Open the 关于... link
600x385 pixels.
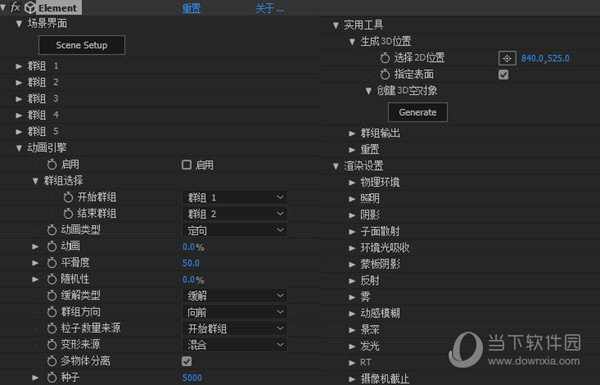pyautogui.click(x=270, y=8)
